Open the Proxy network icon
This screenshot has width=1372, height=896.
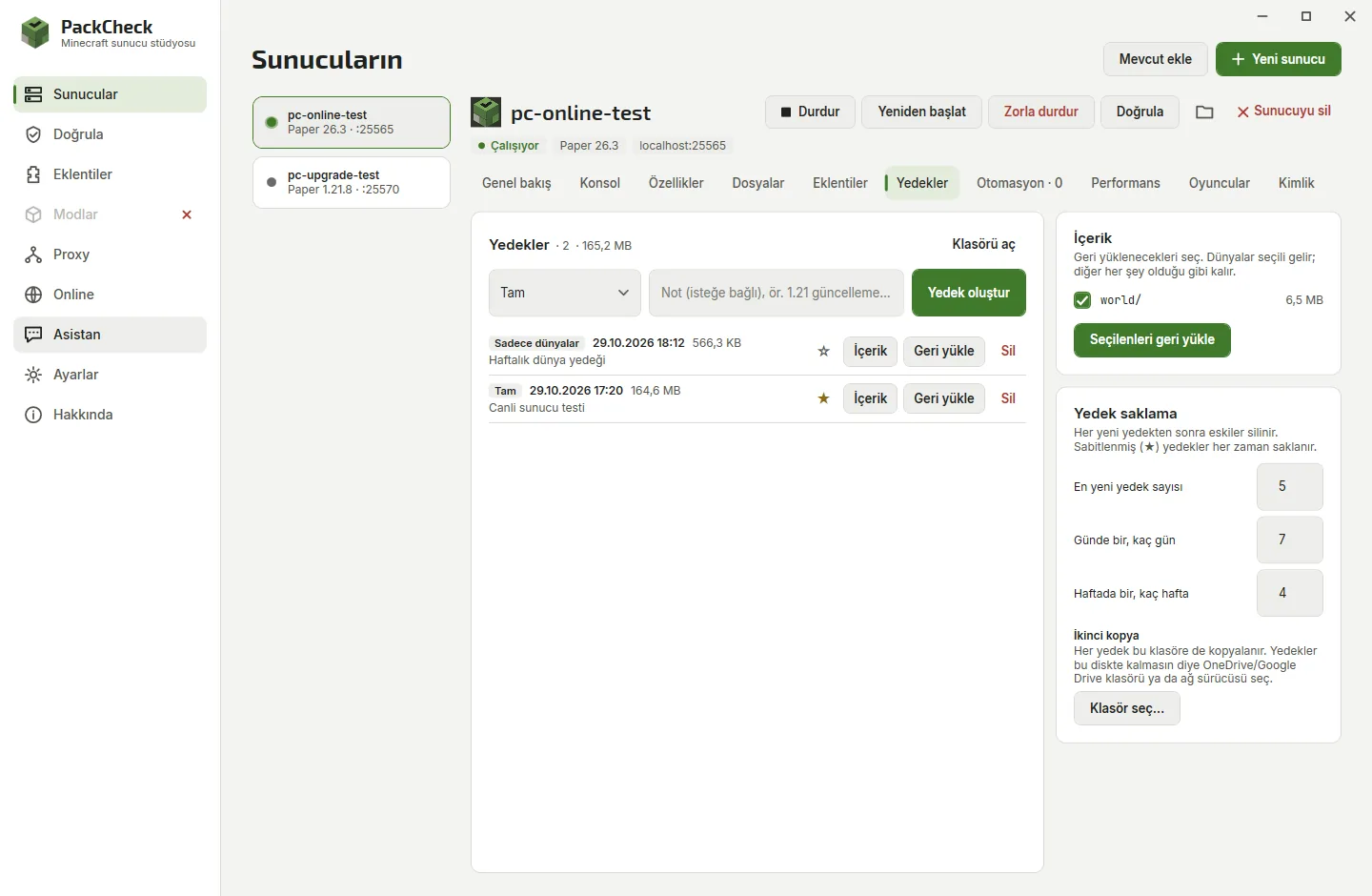click(x=33, y=255)
